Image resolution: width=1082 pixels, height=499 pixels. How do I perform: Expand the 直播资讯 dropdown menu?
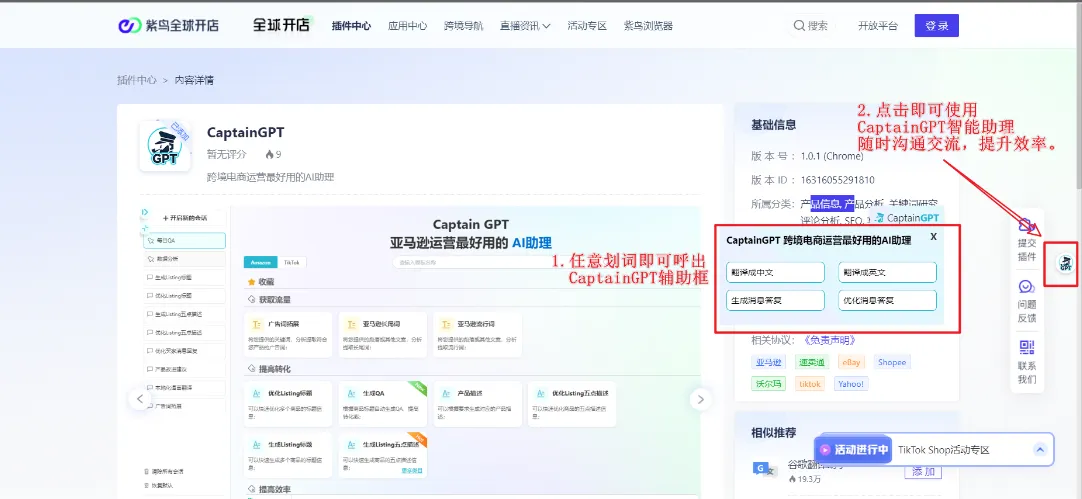525,26
